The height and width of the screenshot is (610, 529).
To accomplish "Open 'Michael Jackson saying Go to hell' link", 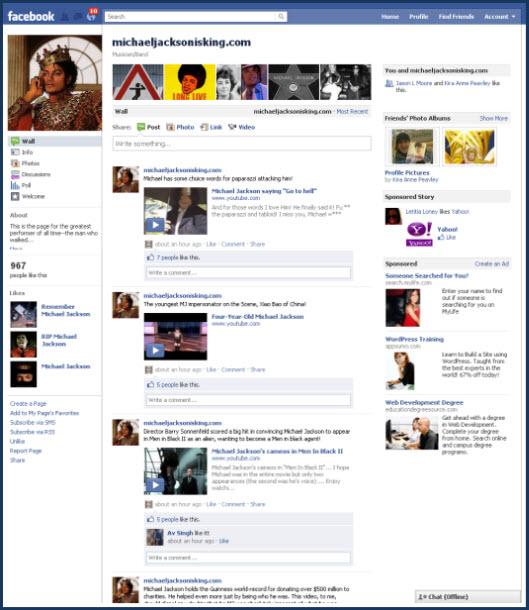I will coord(264,191).
